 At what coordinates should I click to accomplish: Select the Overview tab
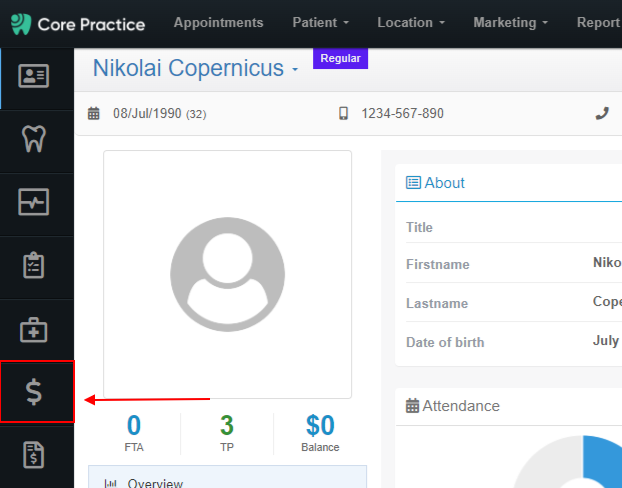[x=227, y=477]
